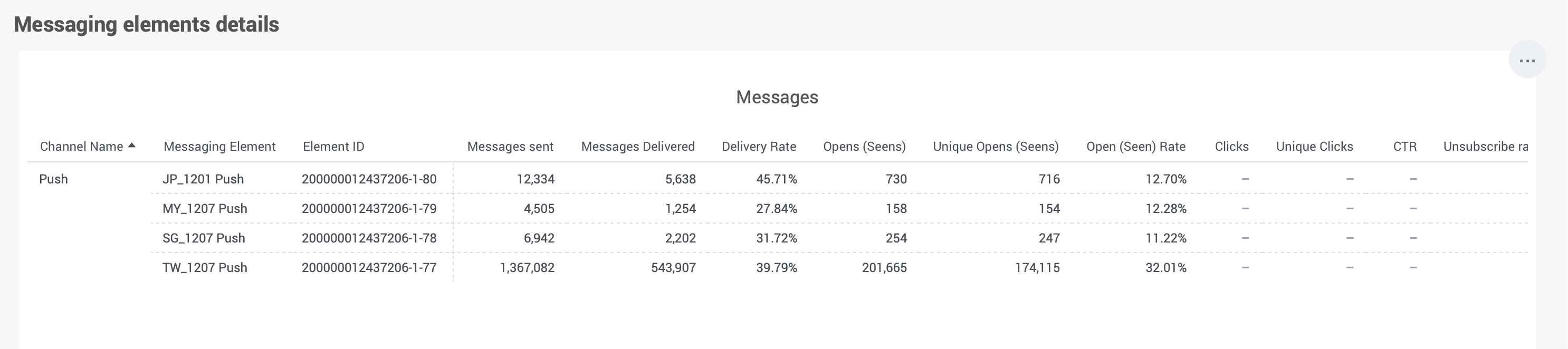
Task: Sort table by Messages sent
Action: click(510, 147)
